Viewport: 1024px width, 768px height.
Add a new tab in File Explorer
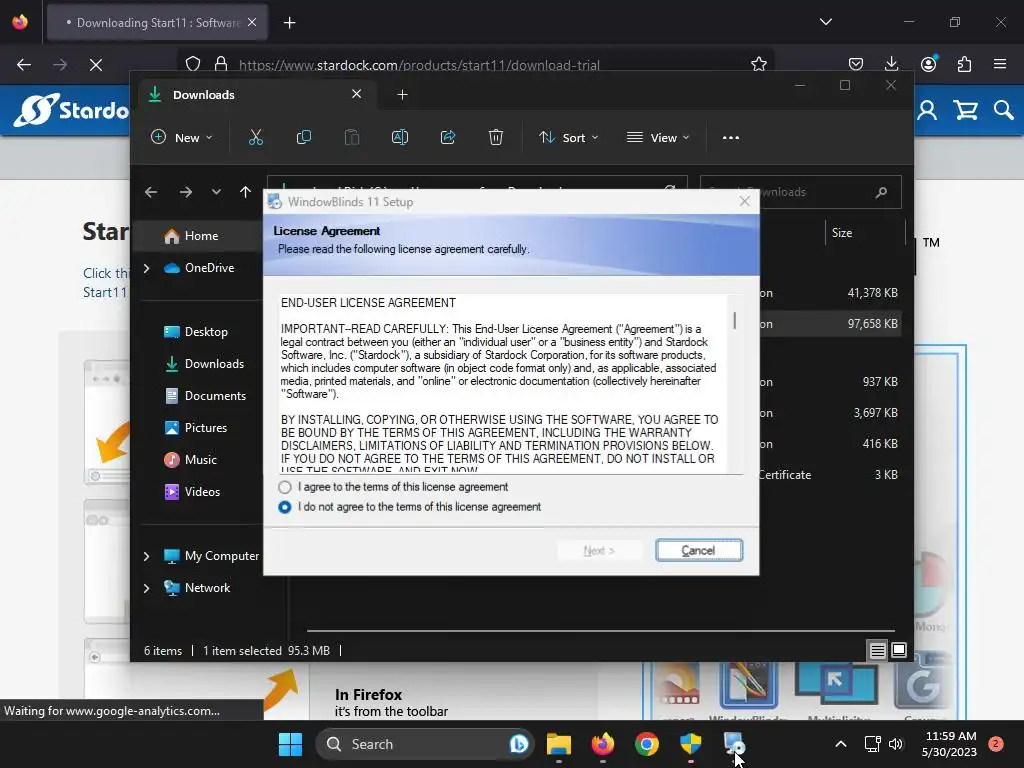pyautogui.click(x=402, y=95)
